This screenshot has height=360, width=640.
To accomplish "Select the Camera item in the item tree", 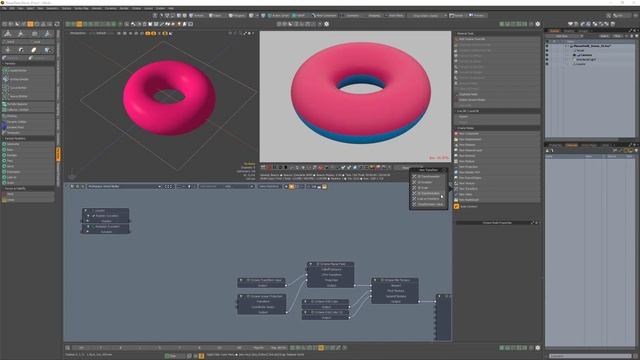I will tap(586, 55).
